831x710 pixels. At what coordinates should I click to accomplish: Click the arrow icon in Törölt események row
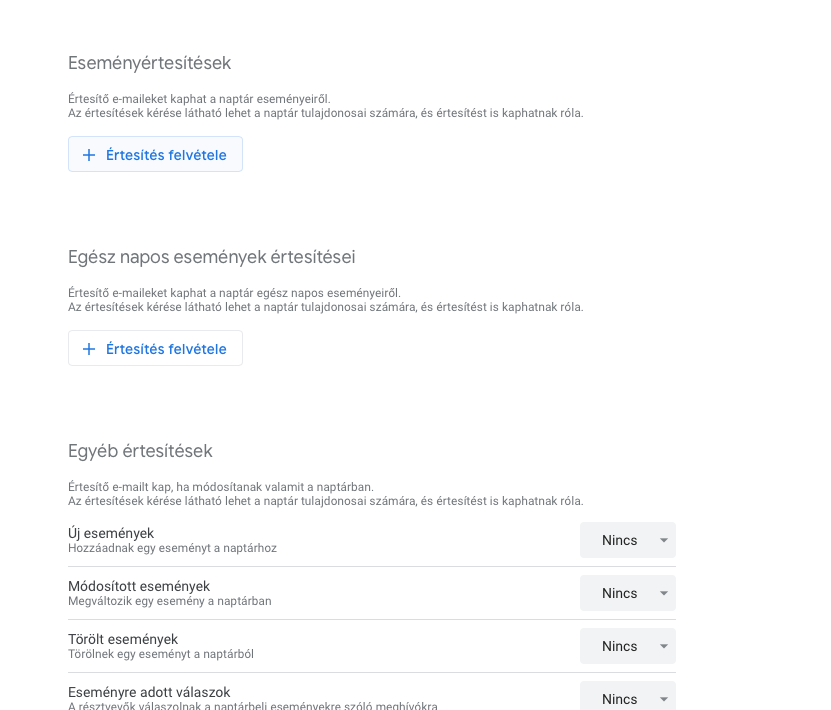pyautogui.click(x=663, y=646)
